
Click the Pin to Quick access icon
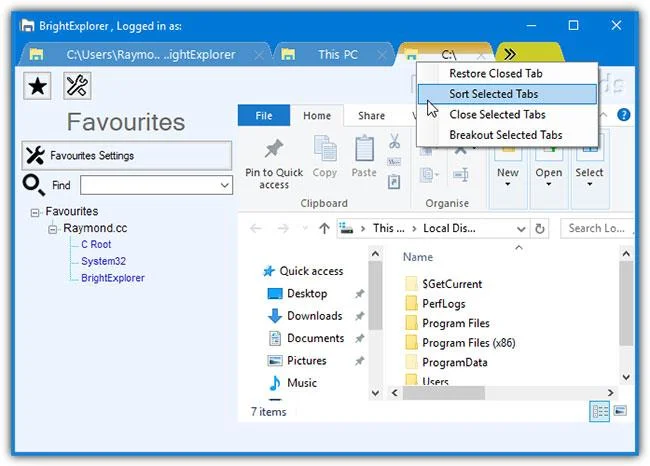coord(274,148)
